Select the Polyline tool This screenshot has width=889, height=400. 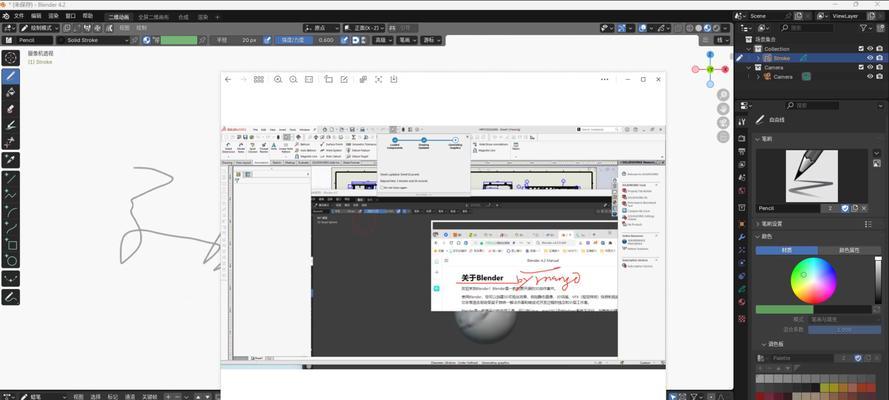tap(11, 195)
